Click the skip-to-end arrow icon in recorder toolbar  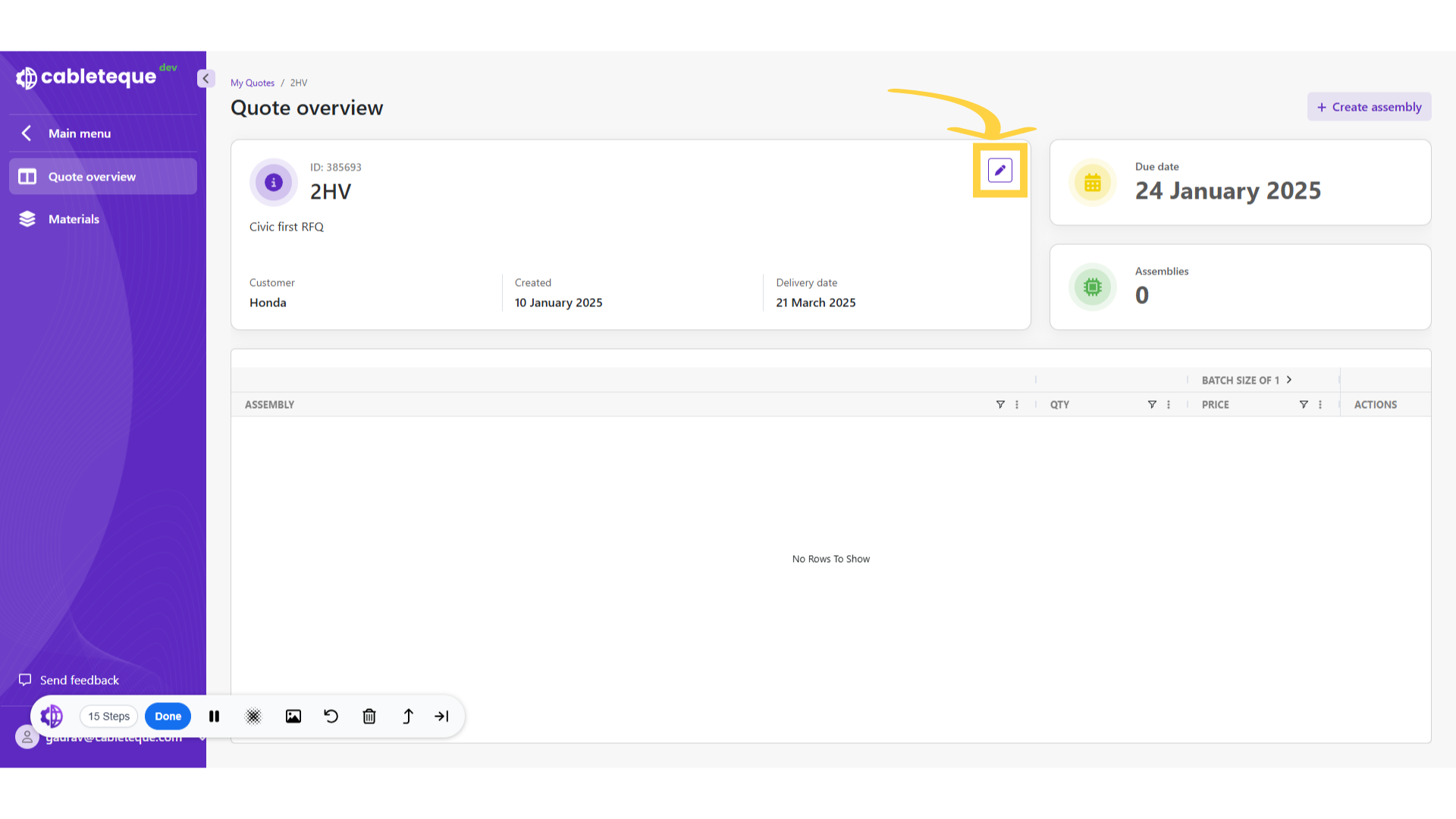pyautogui.click(x=441, y=717)
